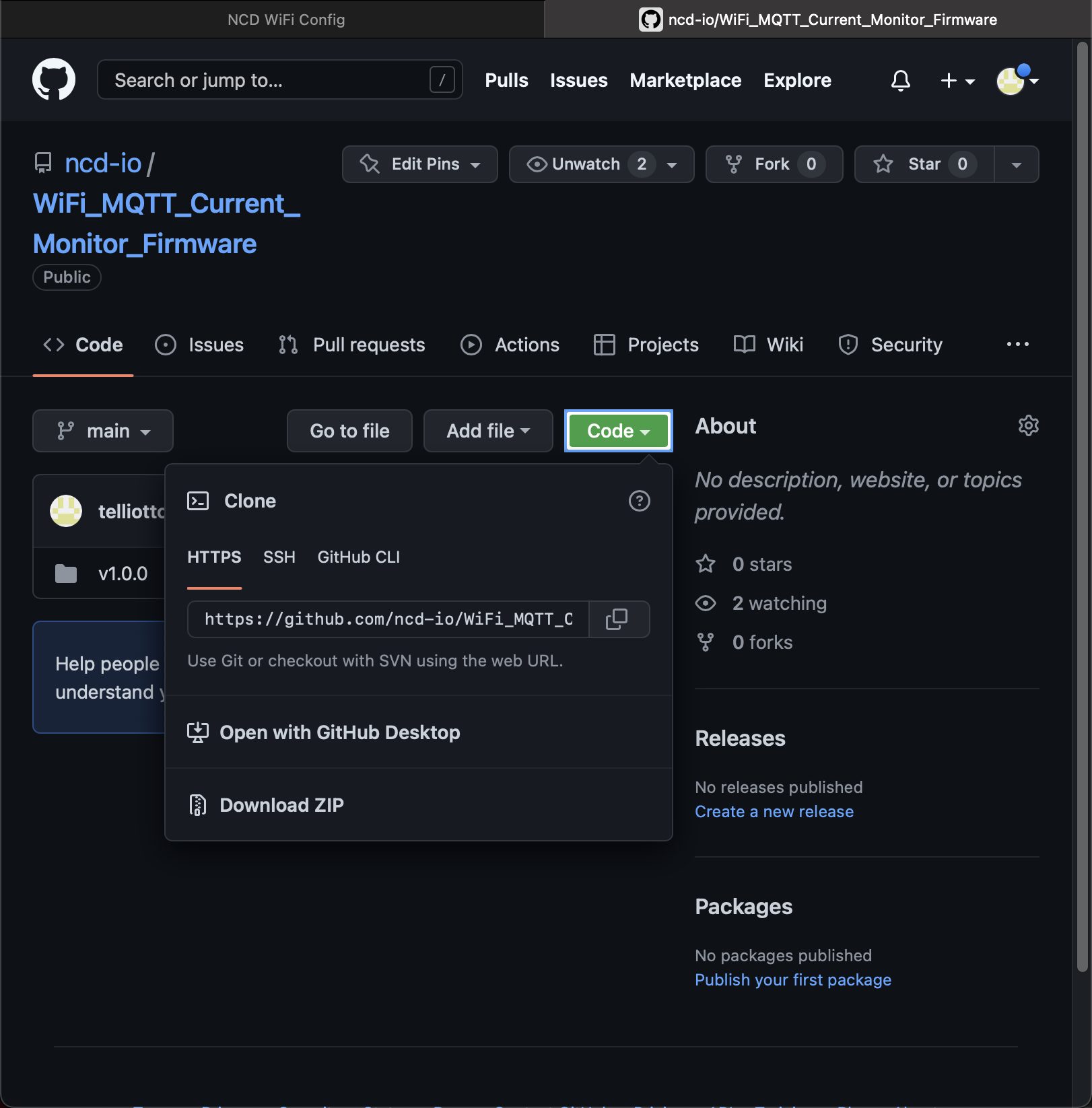Expand the Add file dropdown
1092x1108 pixels.
[x=487, y=431]
